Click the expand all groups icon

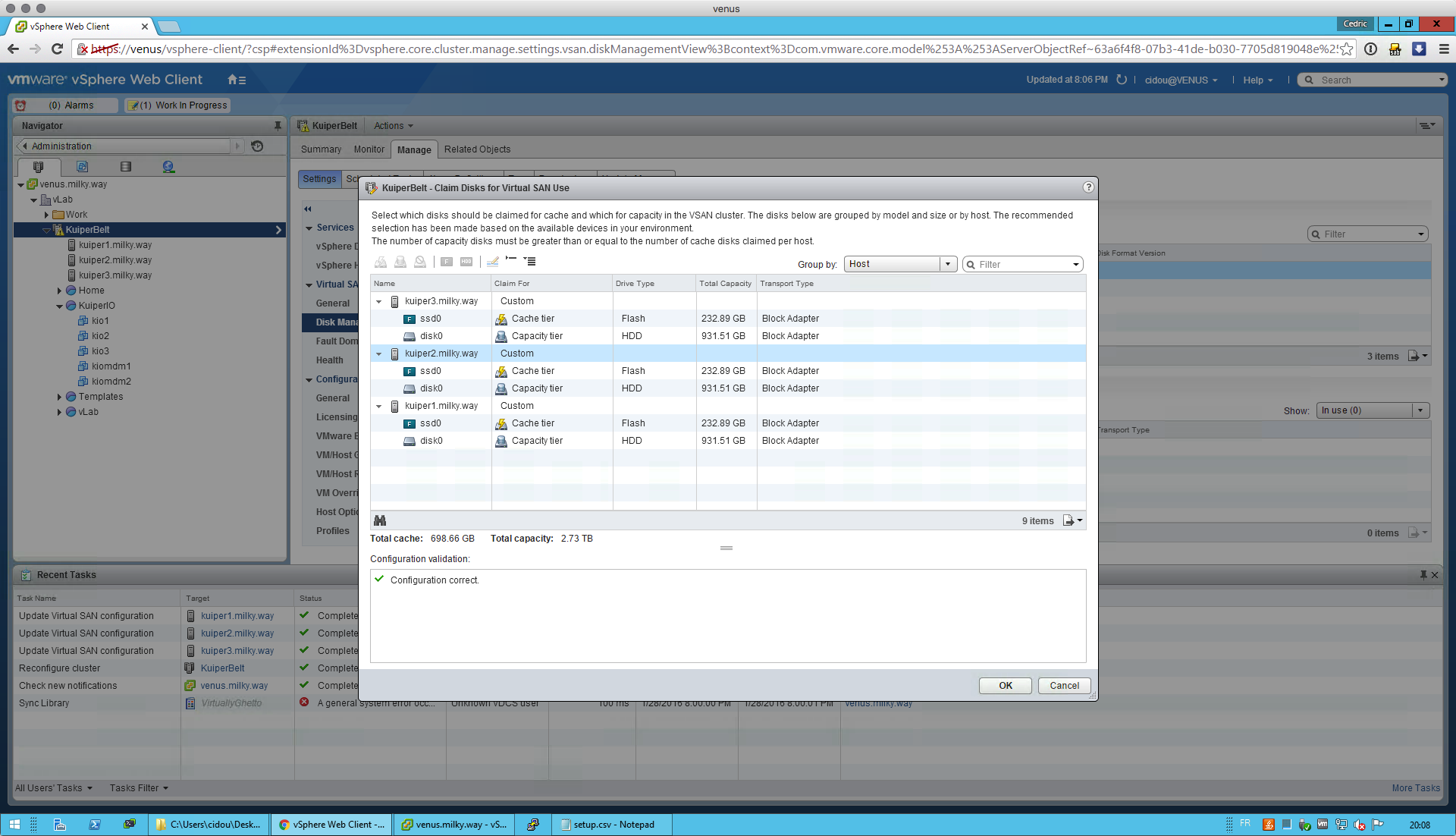pos(530,261)
